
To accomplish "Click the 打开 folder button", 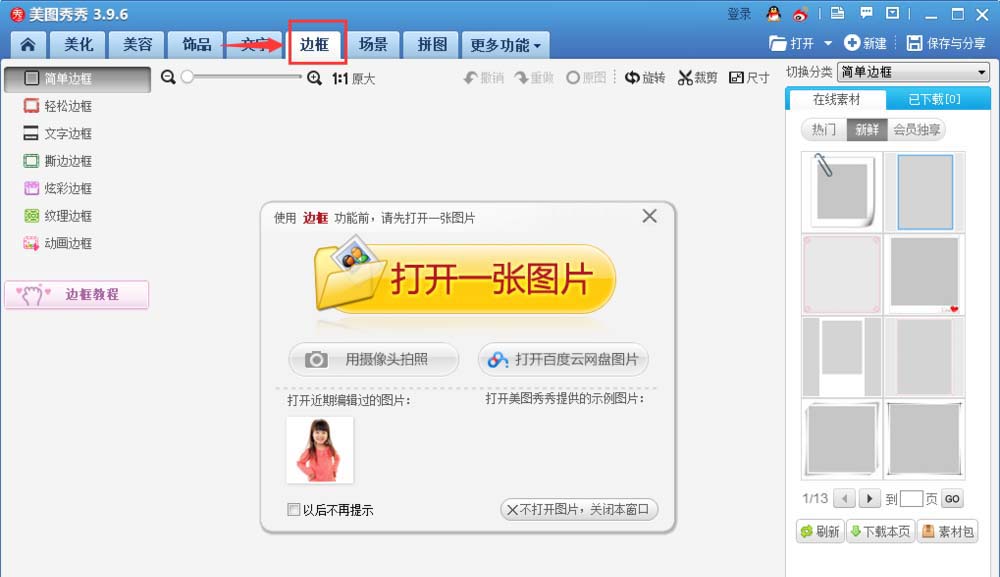I will 791,43.
